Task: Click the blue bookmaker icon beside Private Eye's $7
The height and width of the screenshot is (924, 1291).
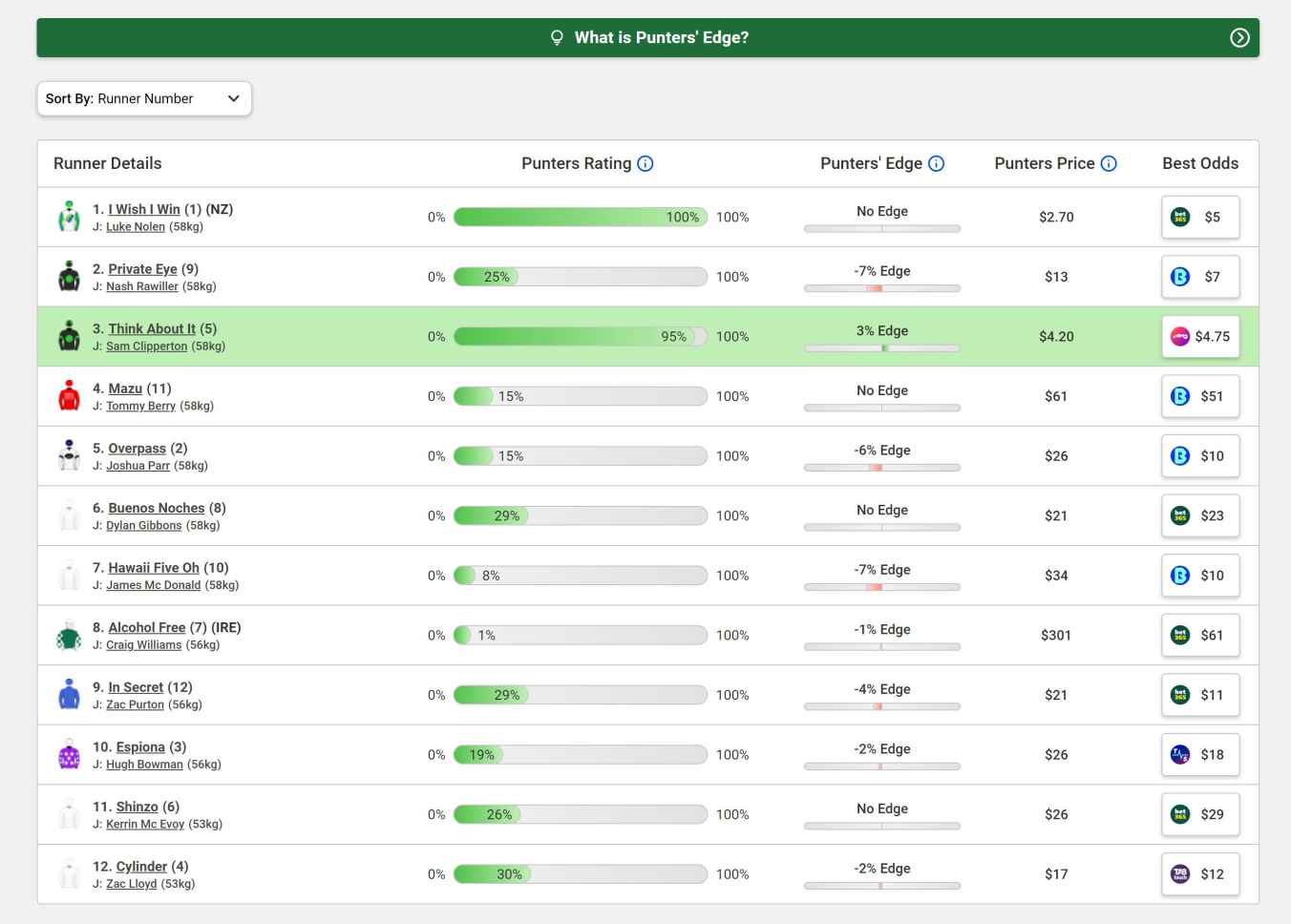Action: tap(1180, 277)
